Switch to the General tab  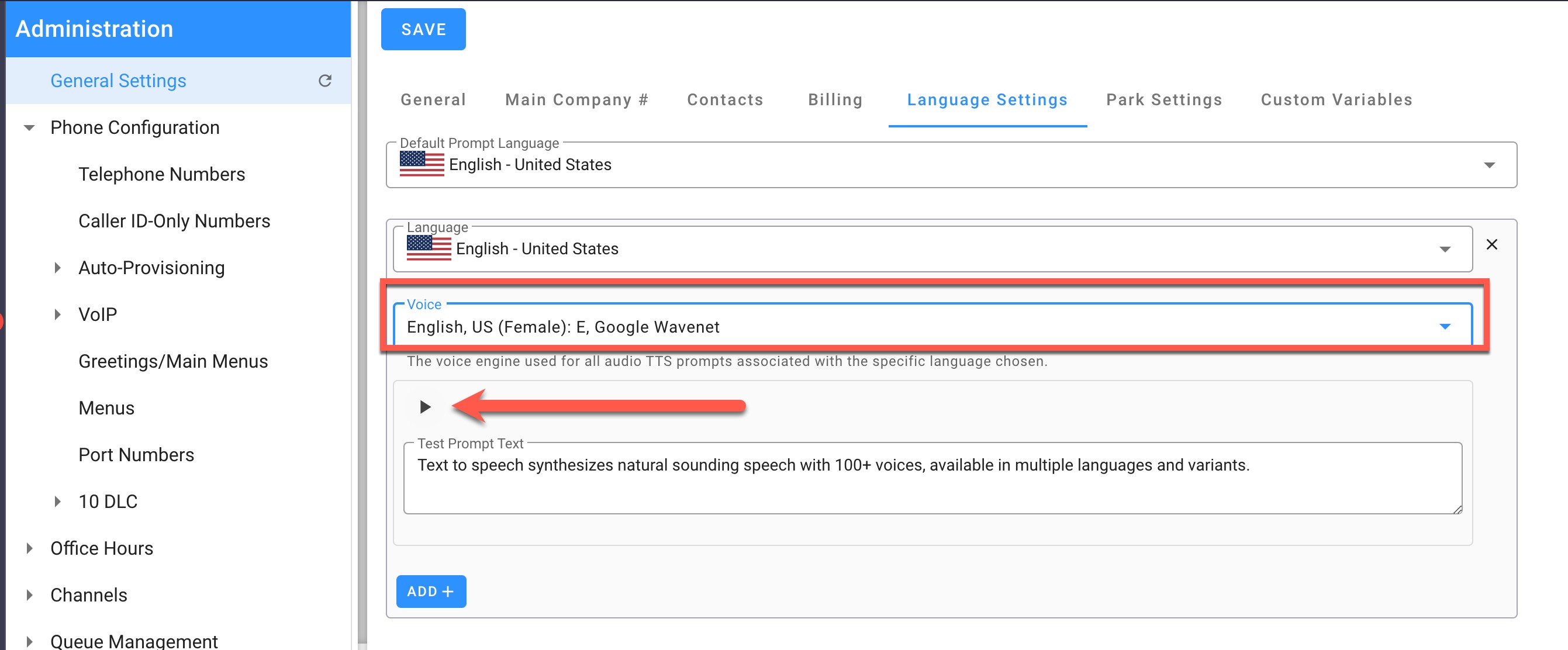(433, 100)
